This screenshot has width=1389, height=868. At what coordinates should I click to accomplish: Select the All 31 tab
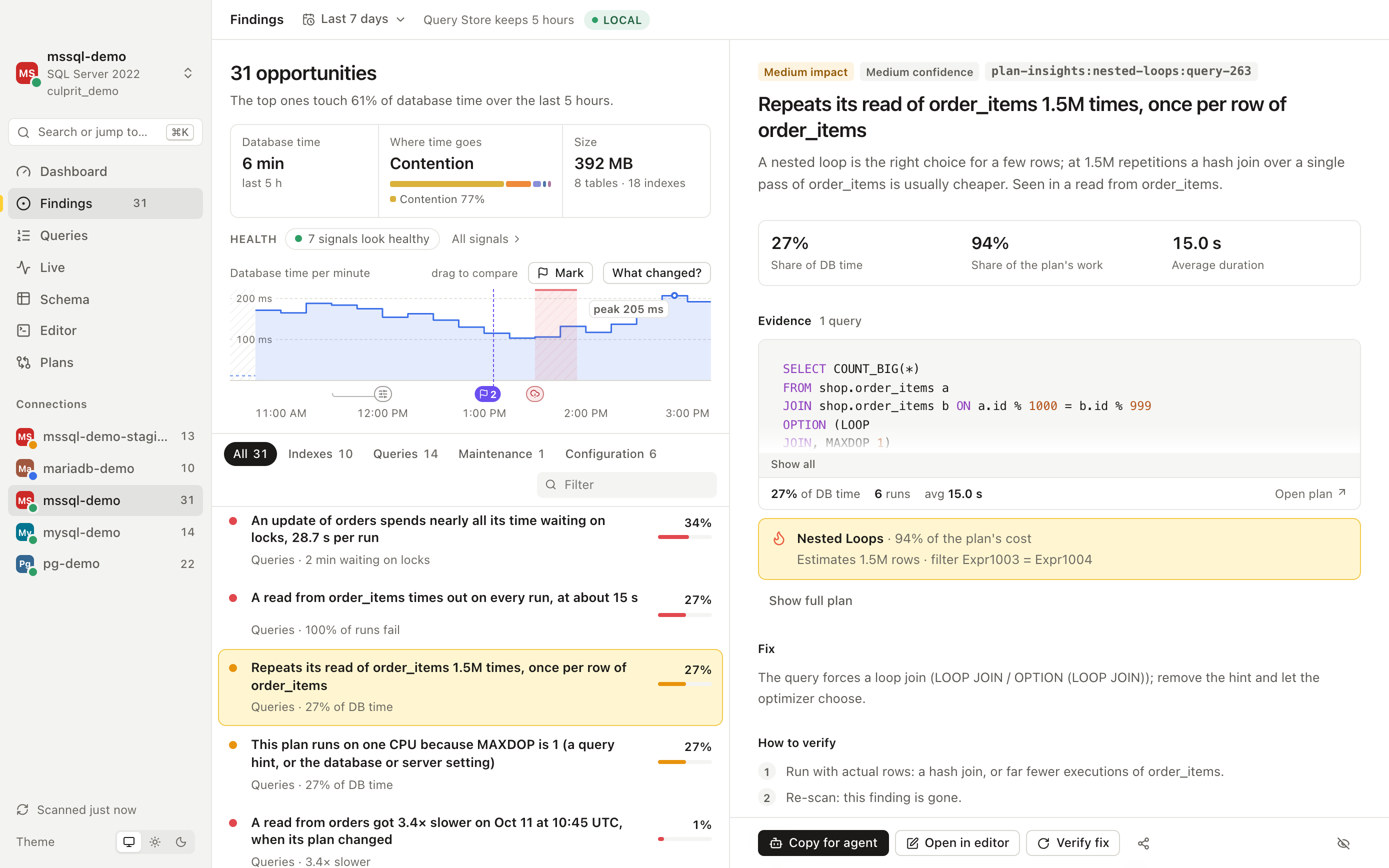tap(250, 453)
